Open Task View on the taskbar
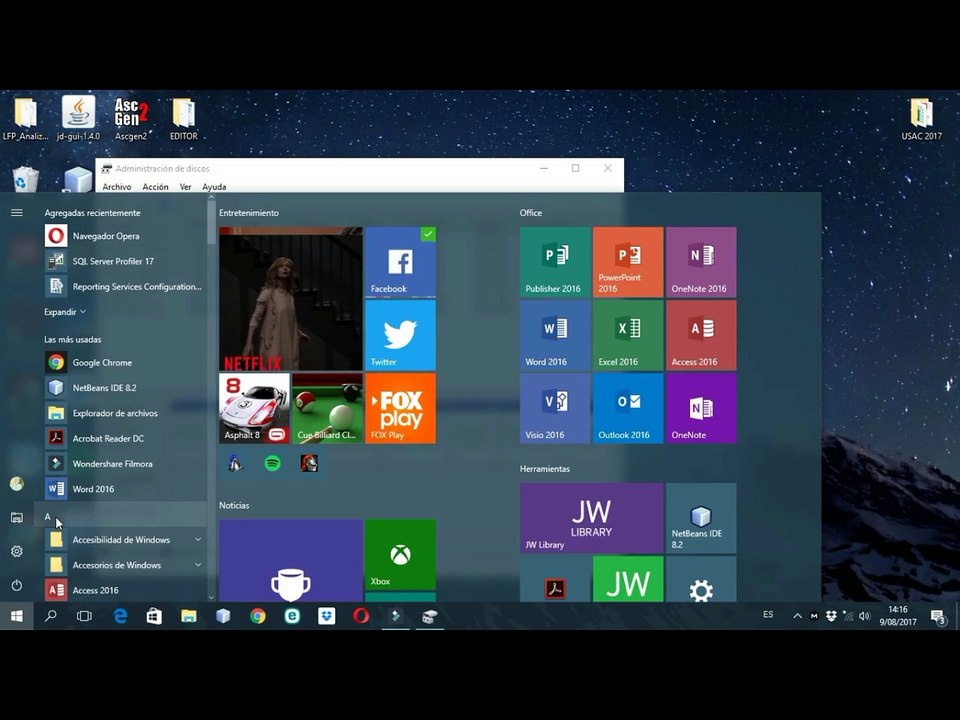This screenshot has width=960, height=720. (84, 617)
